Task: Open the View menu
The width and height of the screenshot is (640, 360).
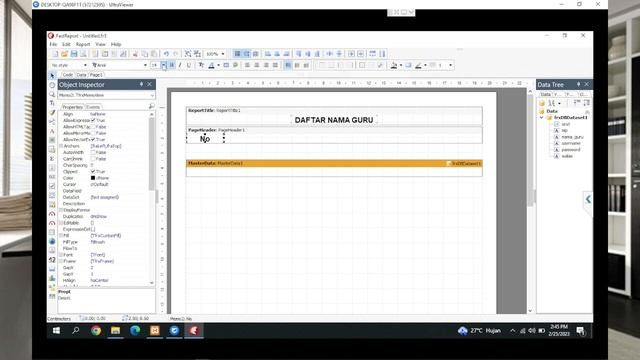Action: (x=100, y=44)
